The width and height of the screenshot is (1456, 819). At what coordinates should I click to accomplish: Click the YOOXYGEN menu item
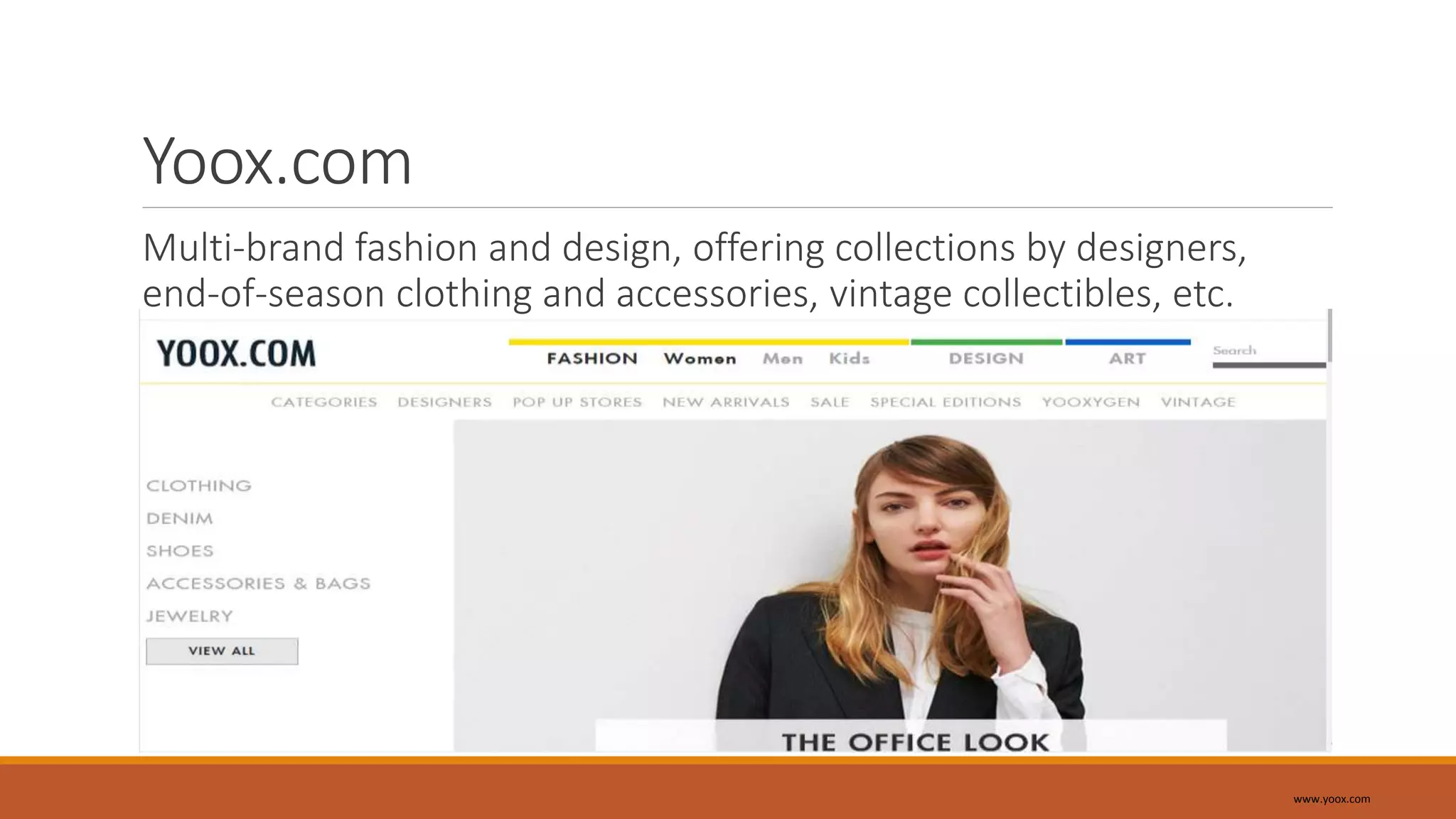click(x=1091, y=402)
